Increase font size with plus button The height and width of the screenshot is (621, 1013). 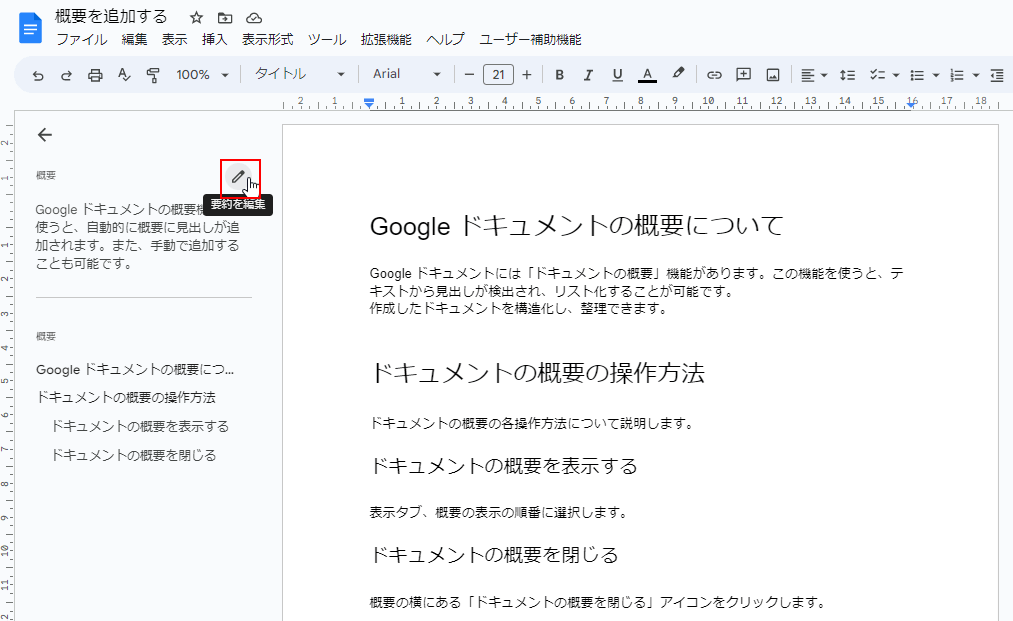click(x=527, y=75)
